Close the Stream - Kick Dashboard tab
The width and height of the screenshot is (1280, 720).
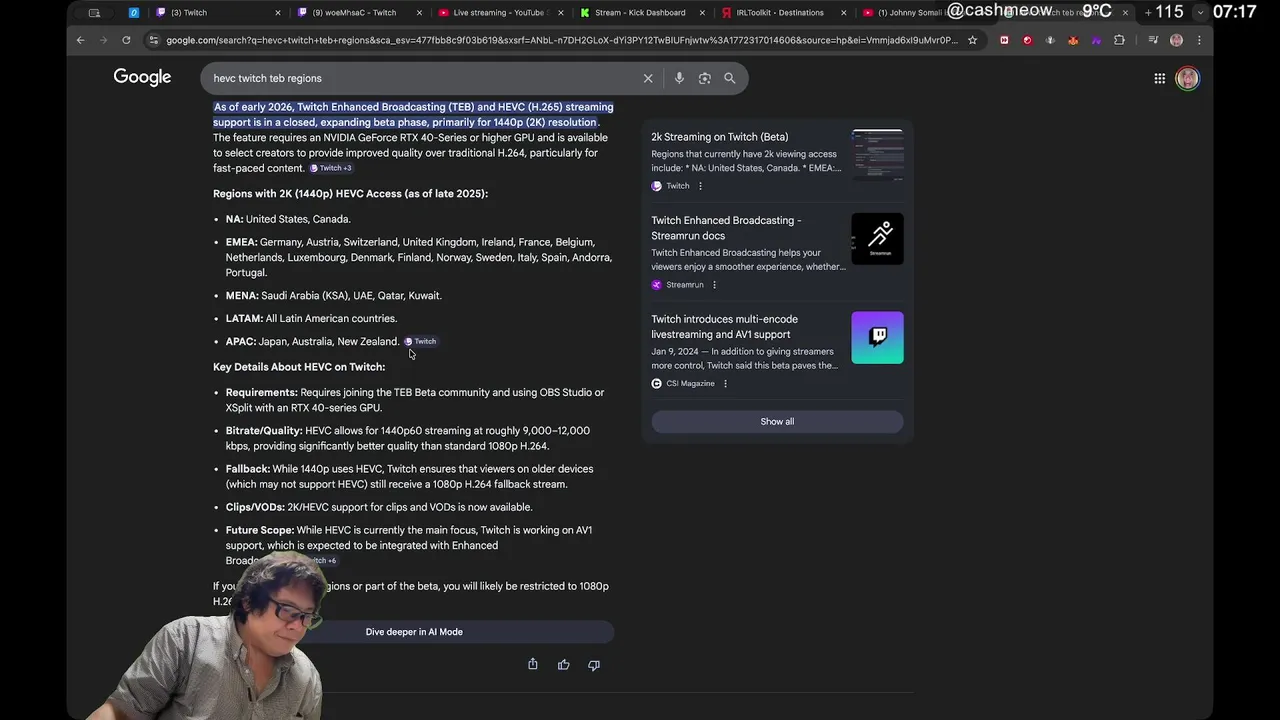click(703, 13)
